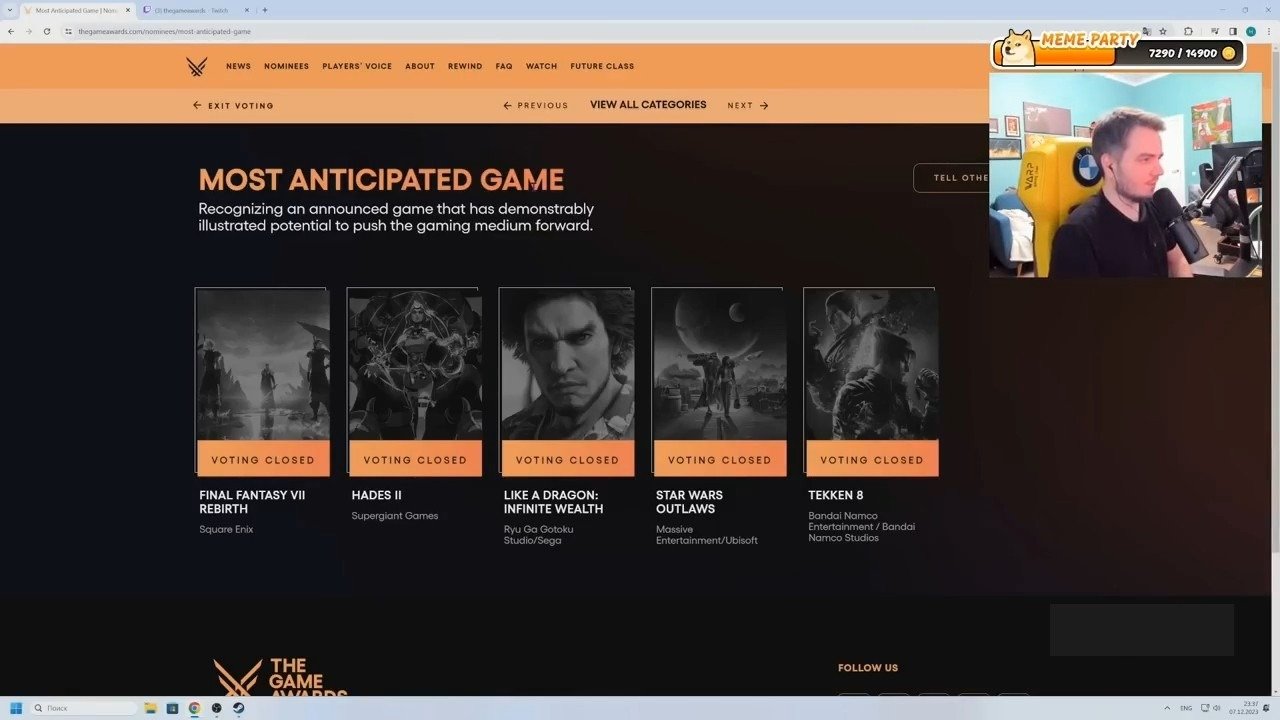The width and height of the screenshot is (1280, 720).
Task: Open the Watch nav item
Action: pos(541,67)
